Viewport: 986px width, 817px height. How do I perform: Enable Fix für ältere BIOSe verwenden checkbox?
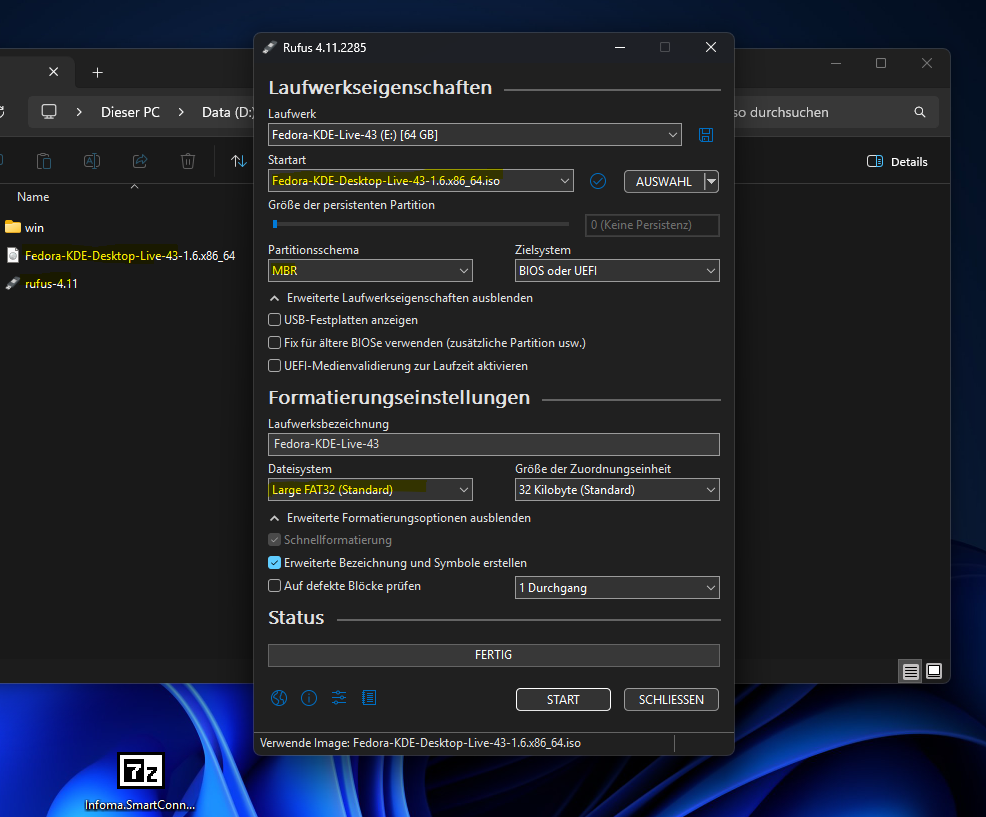275,343
